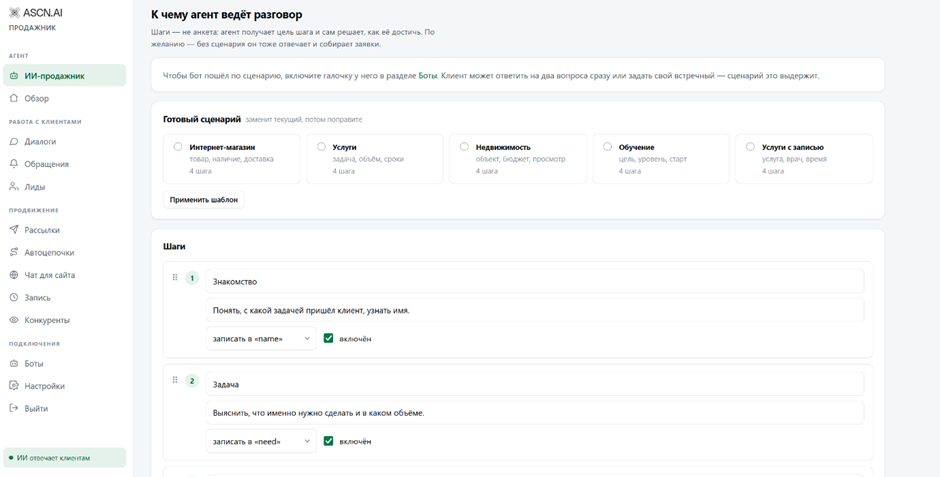The height and width of the screenshot is (477, 940).
Task: Click the Шаги section heading
Action: click(174, 246)
